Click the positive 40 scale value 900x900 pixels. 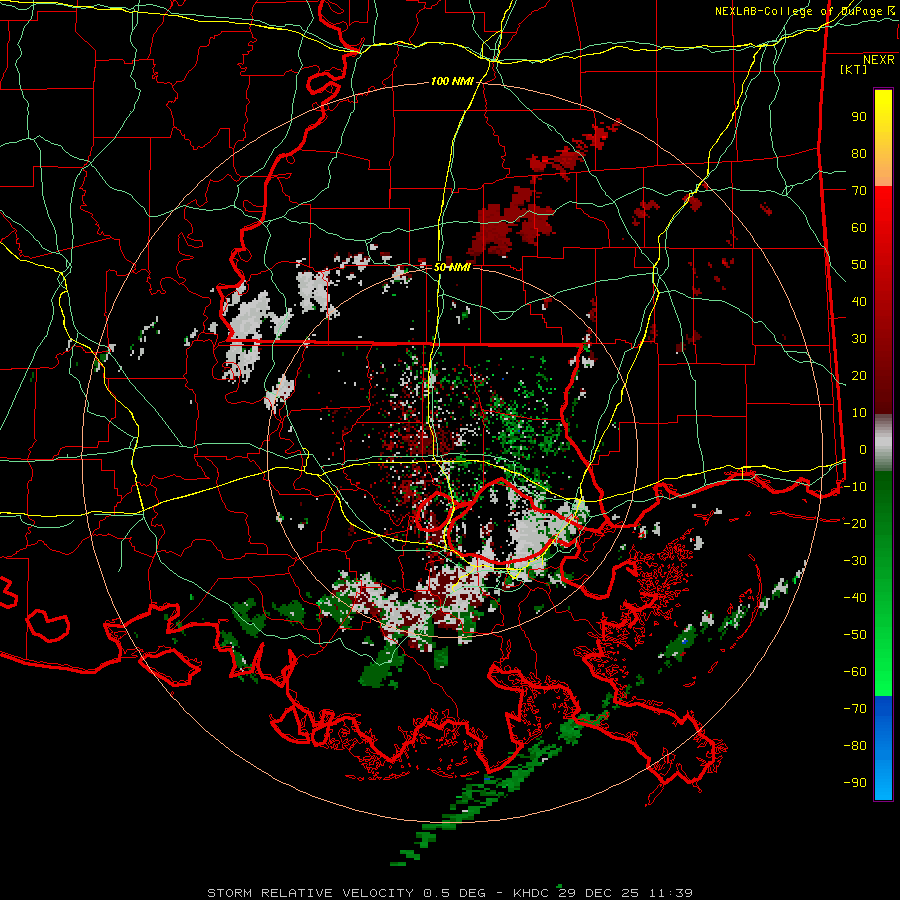tap(859, 302)
